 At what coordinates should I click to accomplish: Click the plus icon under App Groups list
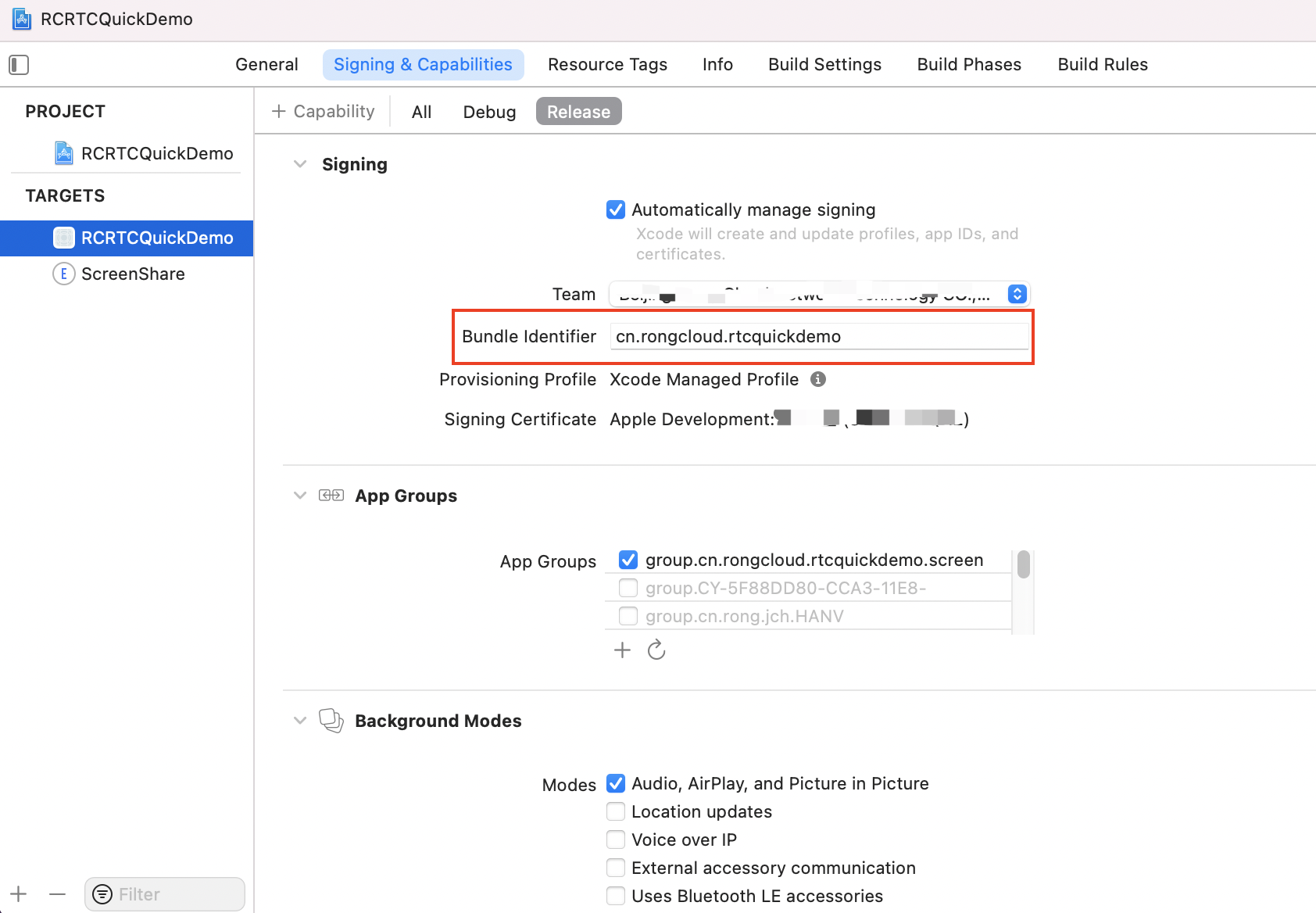click(x=622, y=650)
